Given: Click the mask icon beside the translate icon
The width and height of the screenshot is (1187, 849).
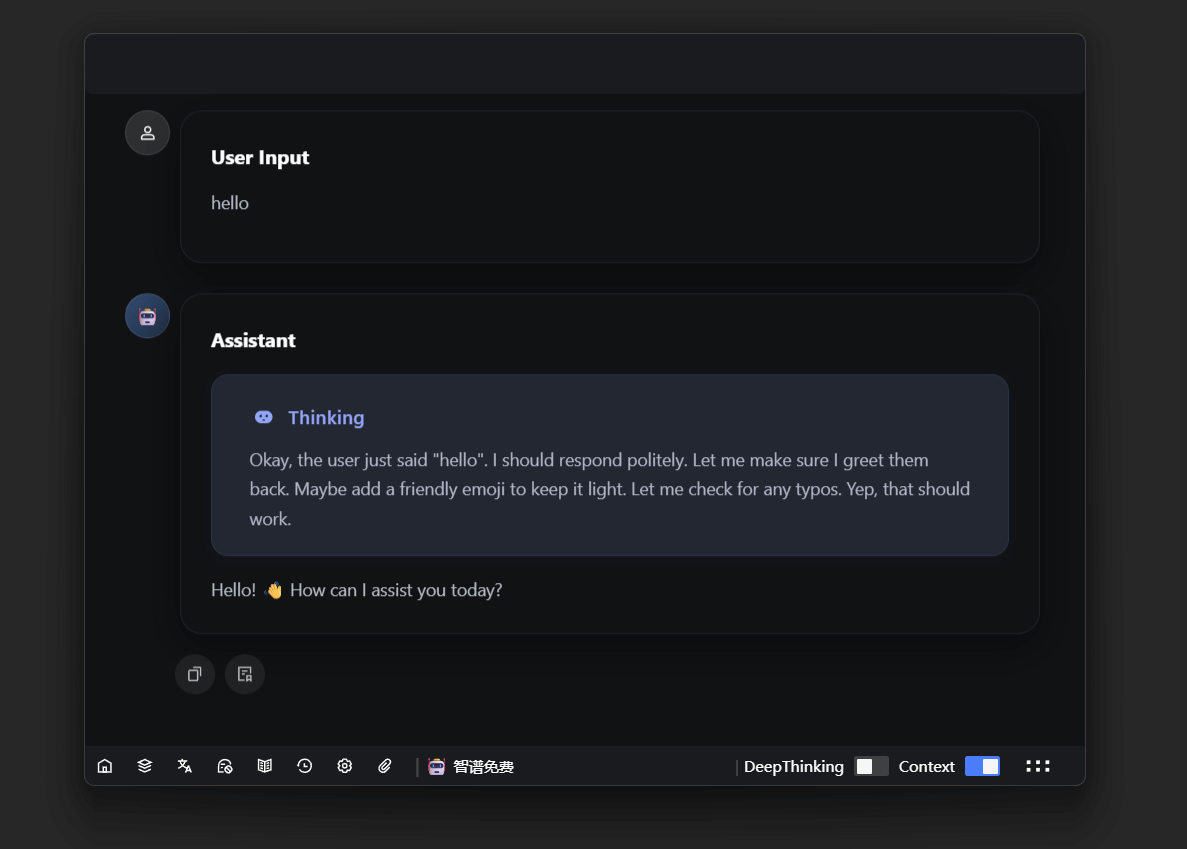Looking at the screenshot, I should (225, 766).
